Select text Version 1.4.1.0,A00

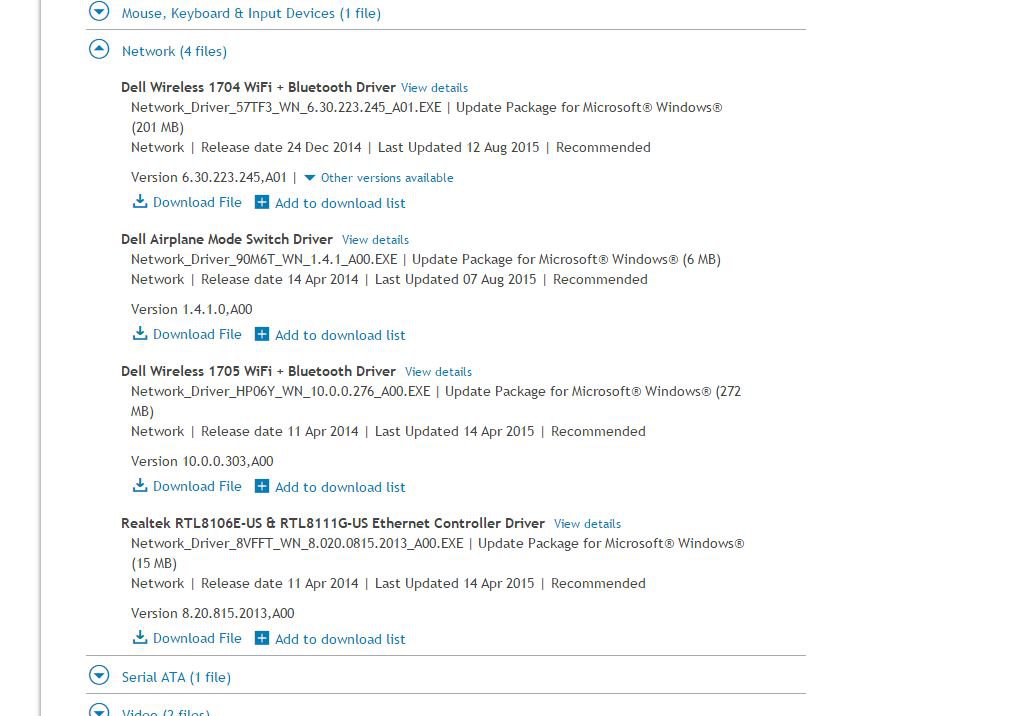[x=192, y=309]
